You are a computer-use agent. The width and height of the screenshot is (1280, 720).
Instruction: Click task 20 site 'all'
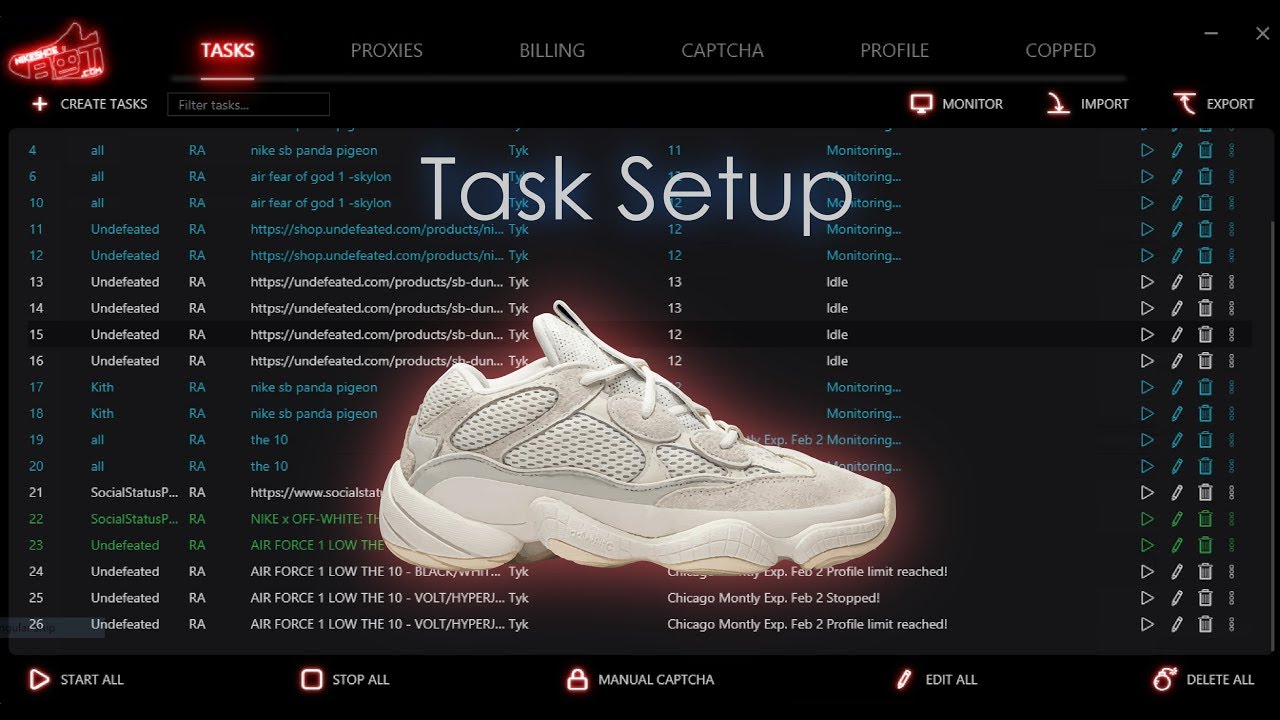pyautogui.click(x=97, y=466)
